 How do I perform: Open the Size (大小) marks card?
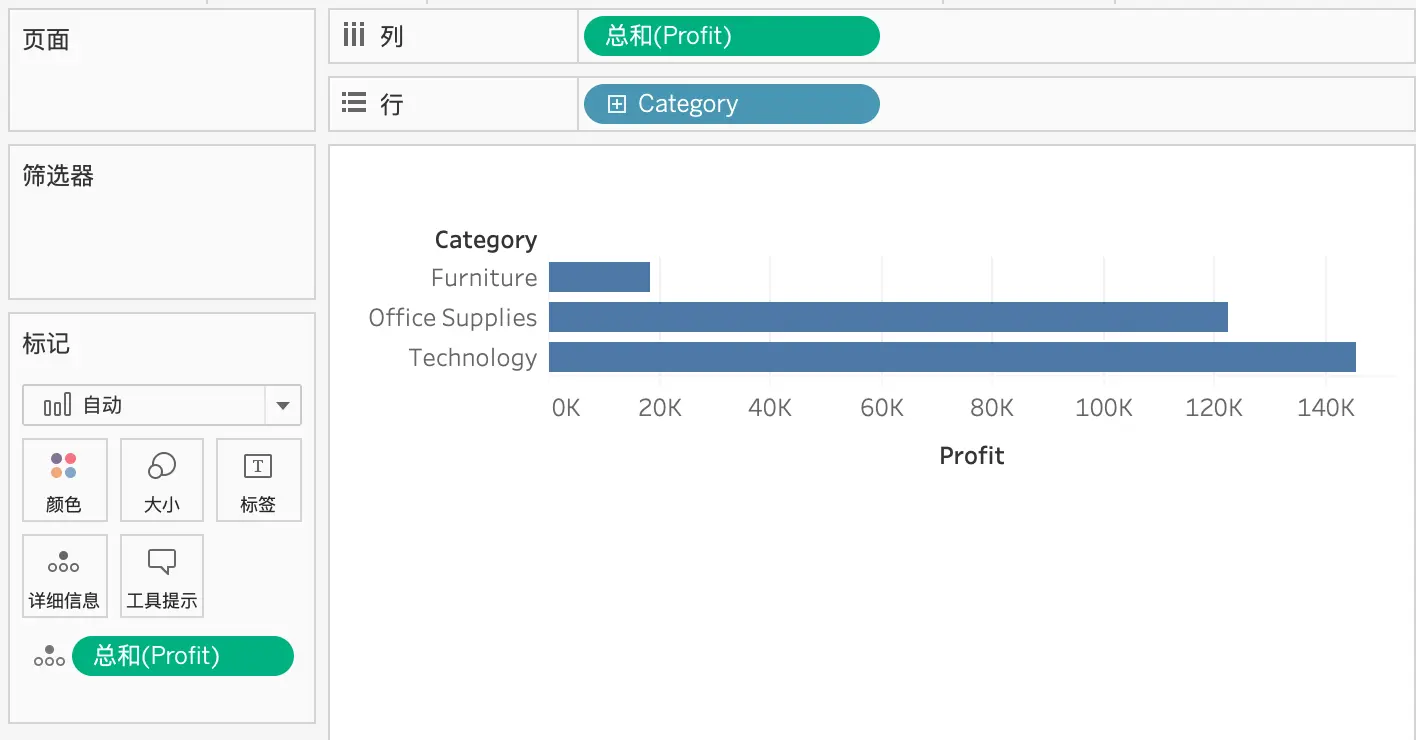pyautogui.click(x=162, y=480)
